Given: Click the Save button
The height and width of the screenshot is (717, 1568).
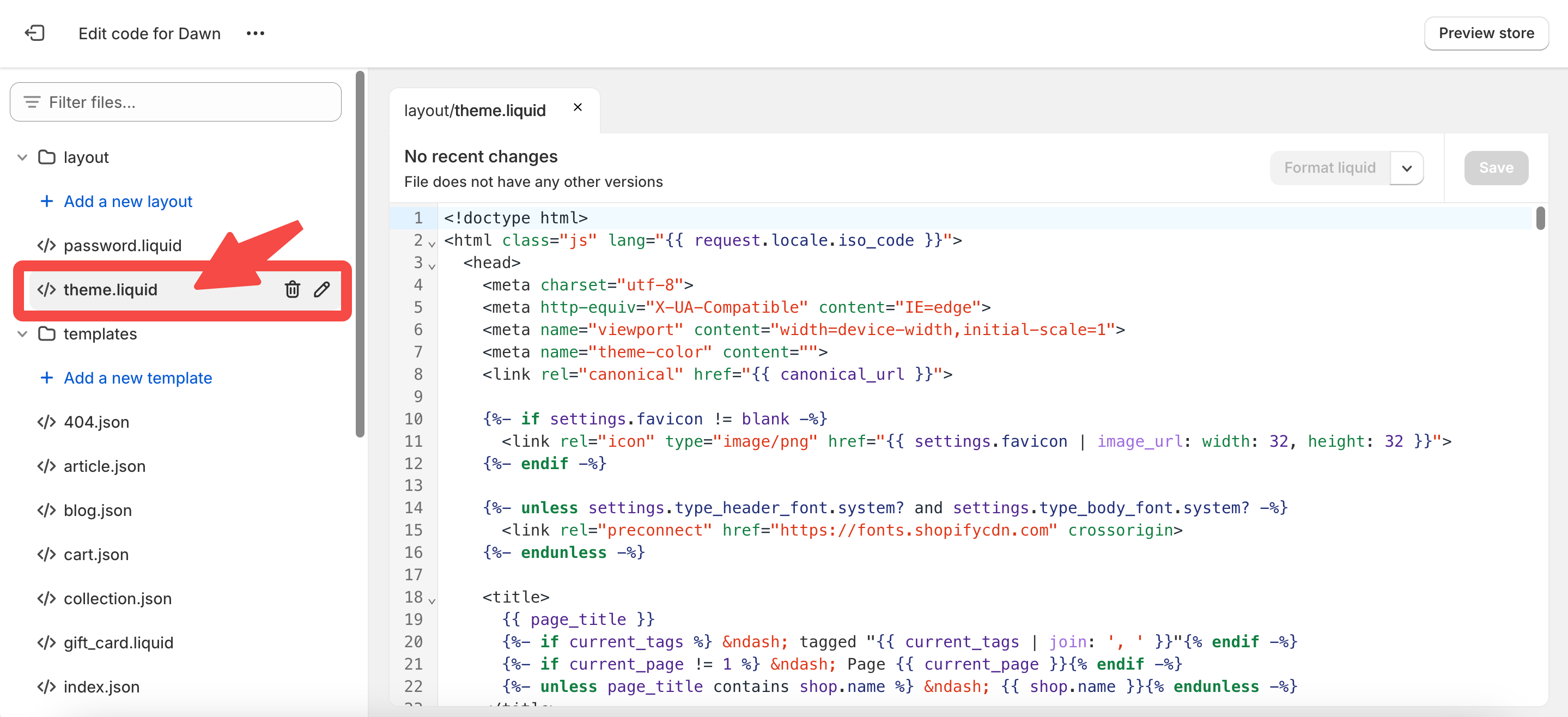Looking at the screenshot, I should click(x=1496, y=168).
